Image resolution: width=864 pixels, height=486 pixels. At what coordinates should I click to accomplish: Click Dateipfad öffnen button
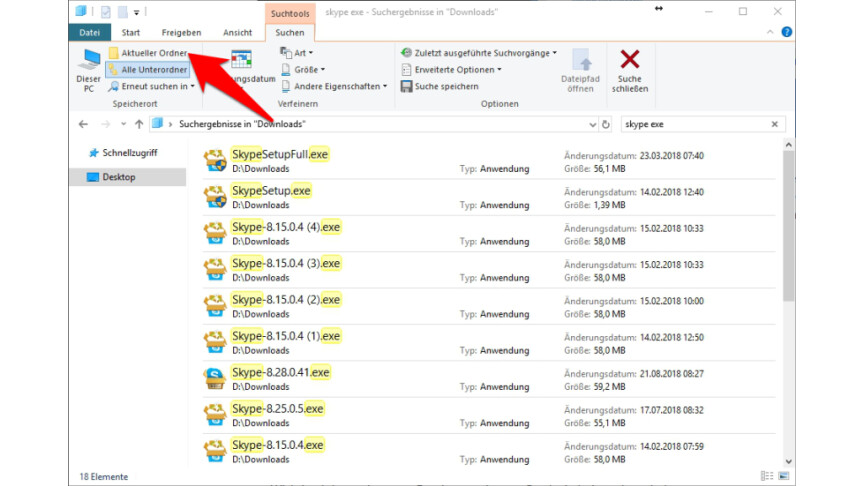(580, 71)
